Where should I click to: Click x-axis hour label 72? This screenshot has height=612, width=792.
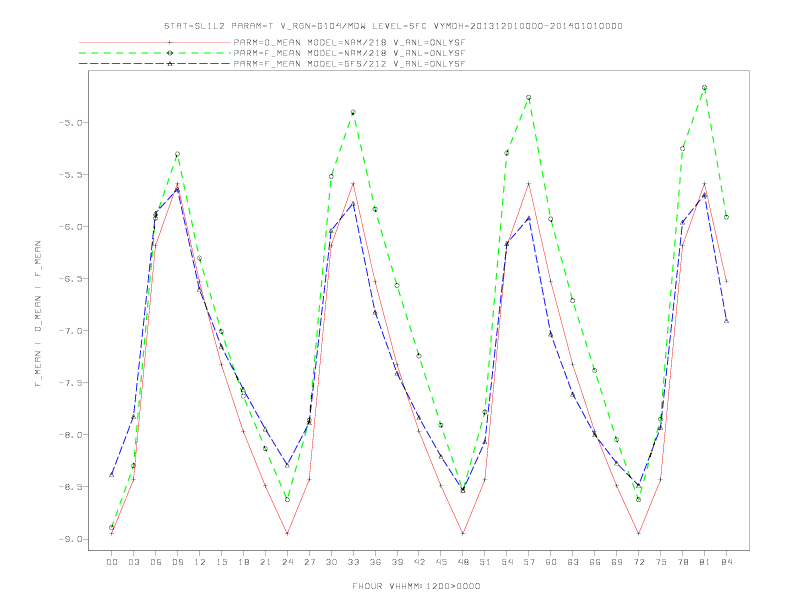(x=638, y=562)
